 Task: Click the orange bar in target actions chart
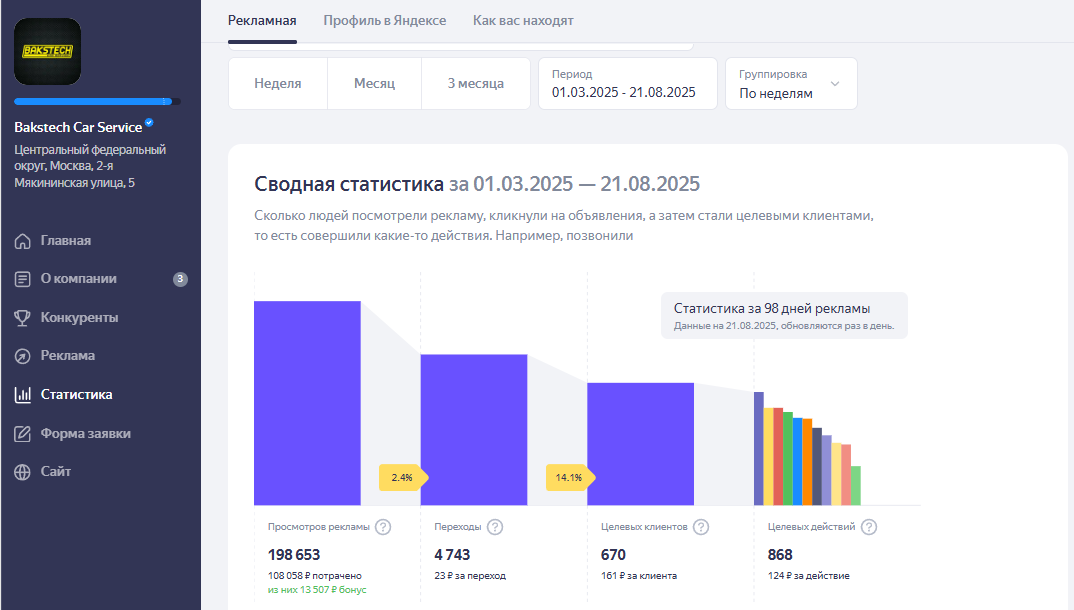[807, 462]
